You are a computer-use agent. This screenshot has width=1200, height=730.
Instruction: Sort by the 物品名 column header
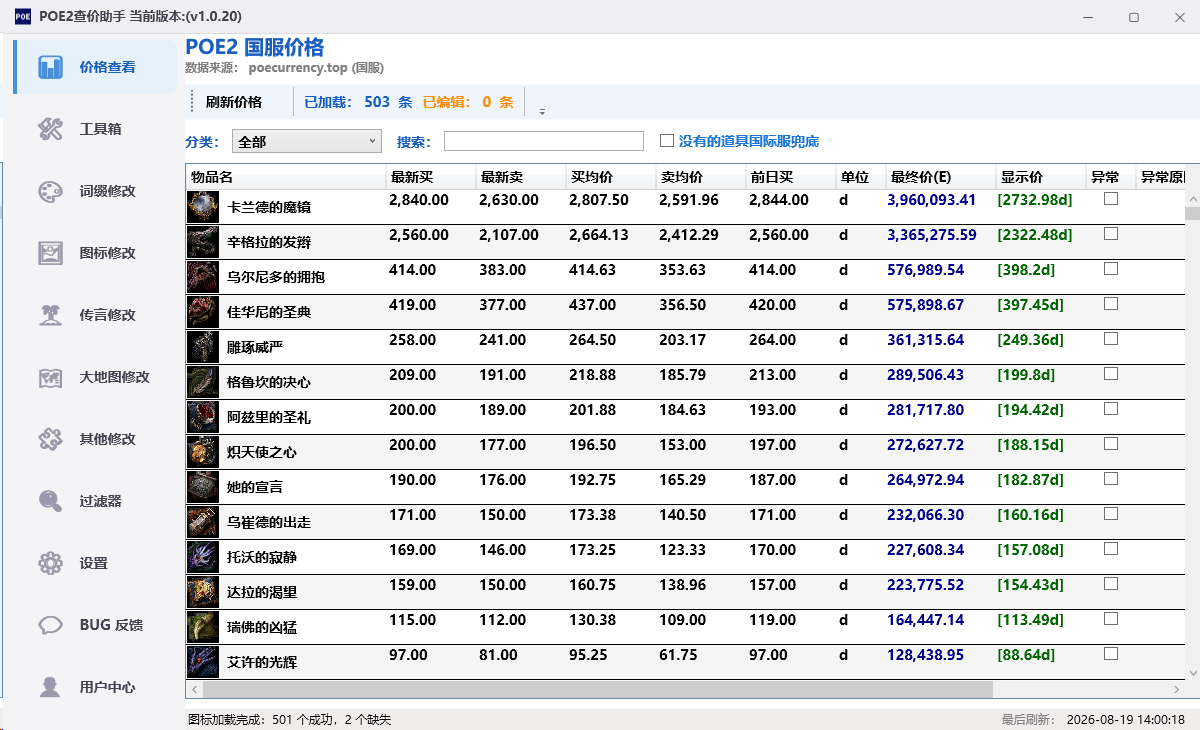pos(286,177)
